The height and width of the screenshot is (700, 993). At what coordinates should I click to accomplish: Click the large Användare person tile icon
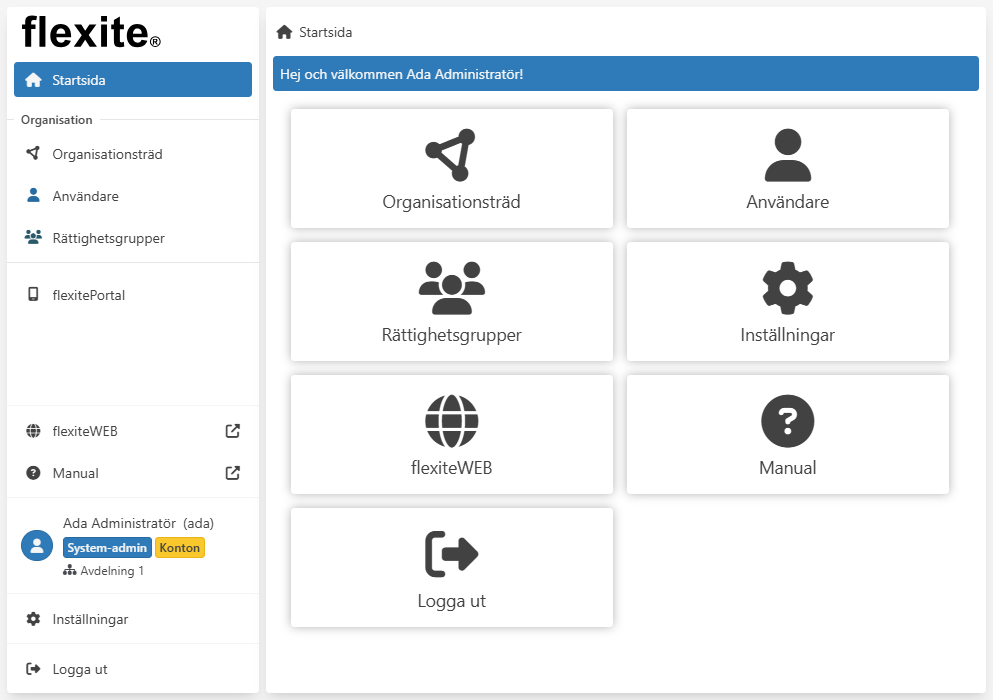(x=788, y=155)
